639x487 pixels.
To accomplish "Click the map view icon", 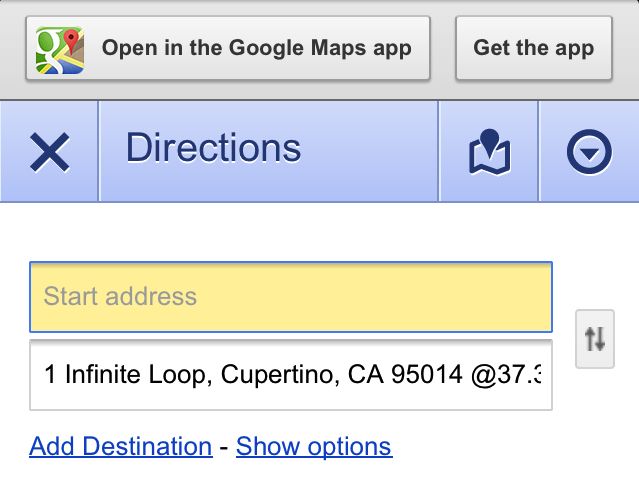I will [x=489, y=152].
